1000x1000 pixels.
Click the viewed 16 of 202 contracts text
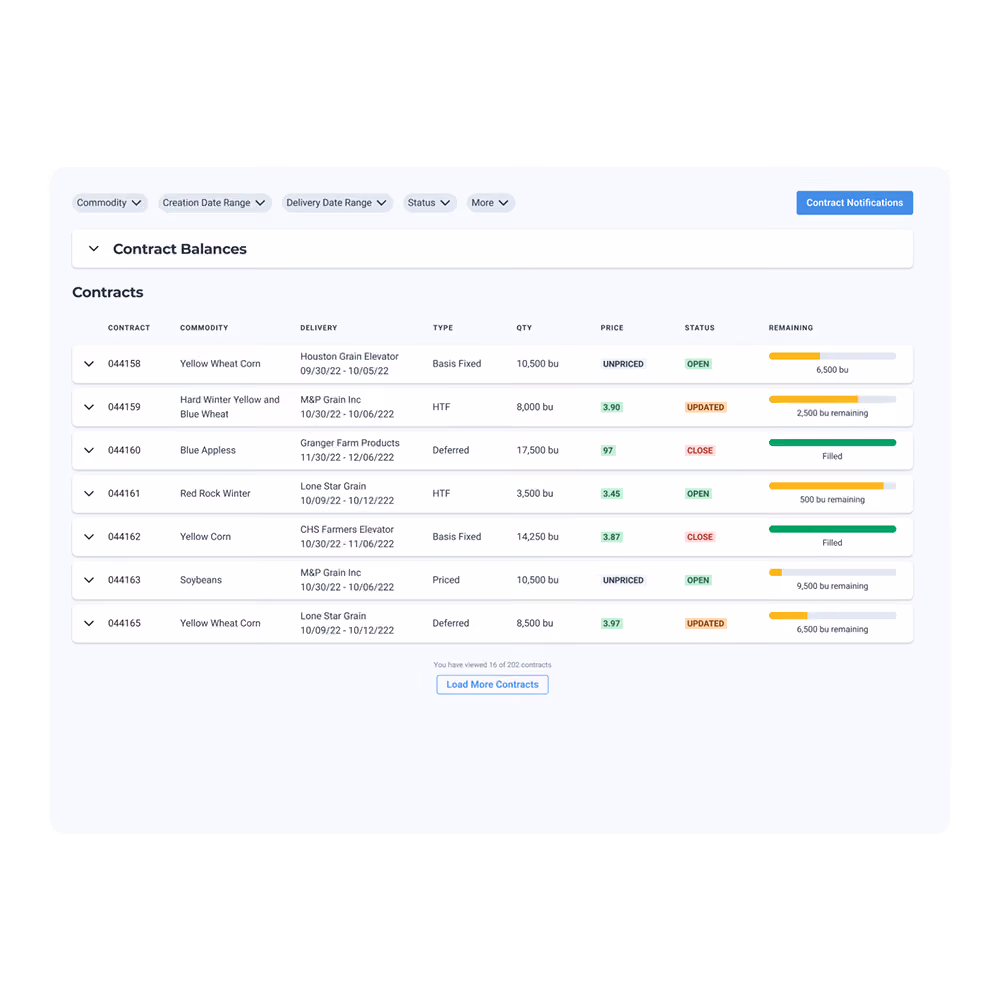point(492,665)
